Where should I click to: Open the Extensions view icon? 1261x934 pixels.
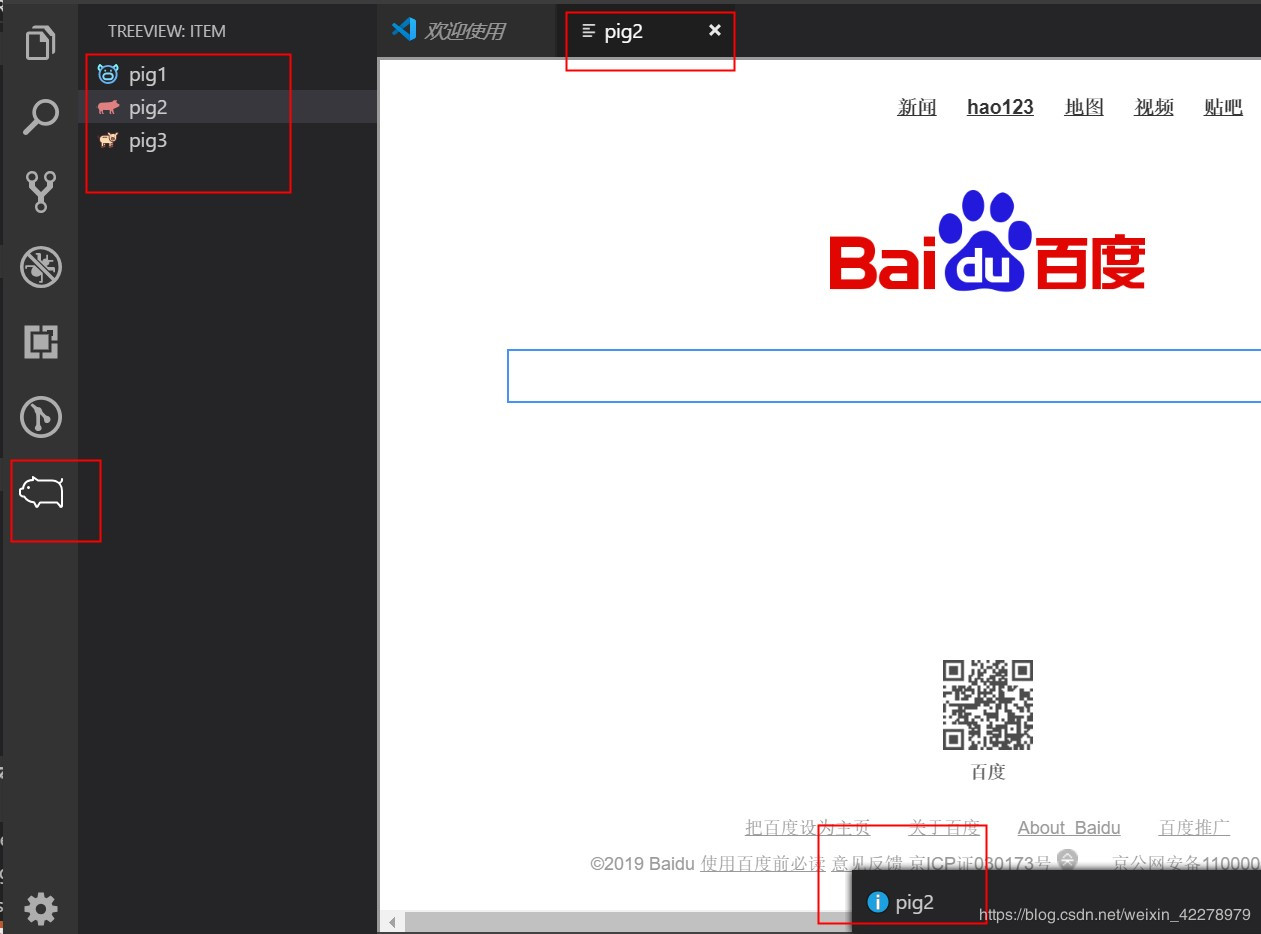41,342
